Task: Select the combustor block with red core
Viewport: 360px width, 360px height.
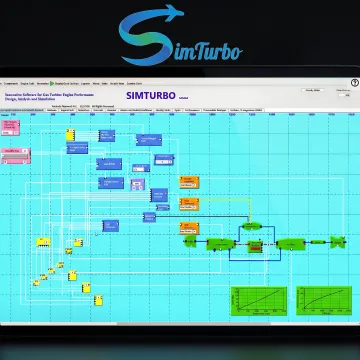Action: [x=255, y=246]
